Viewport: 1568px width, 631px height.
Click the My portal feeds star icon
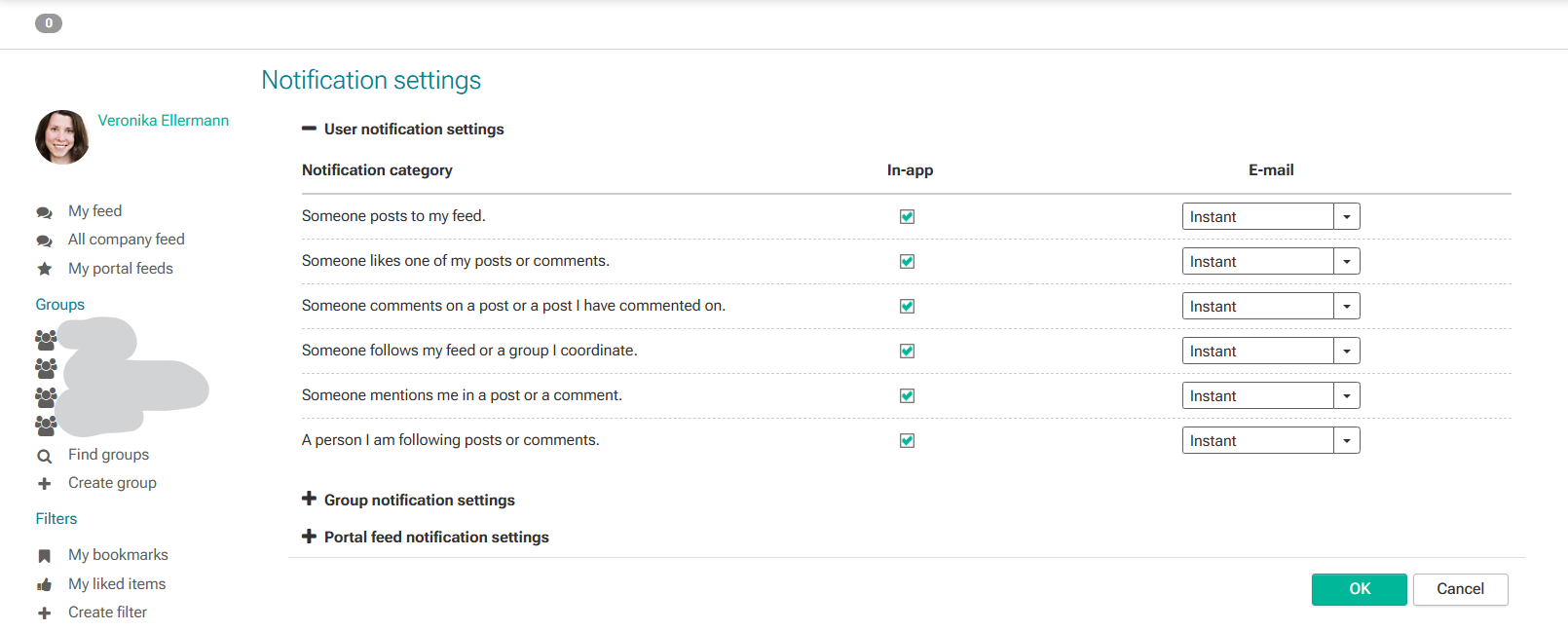click(44, 269)
